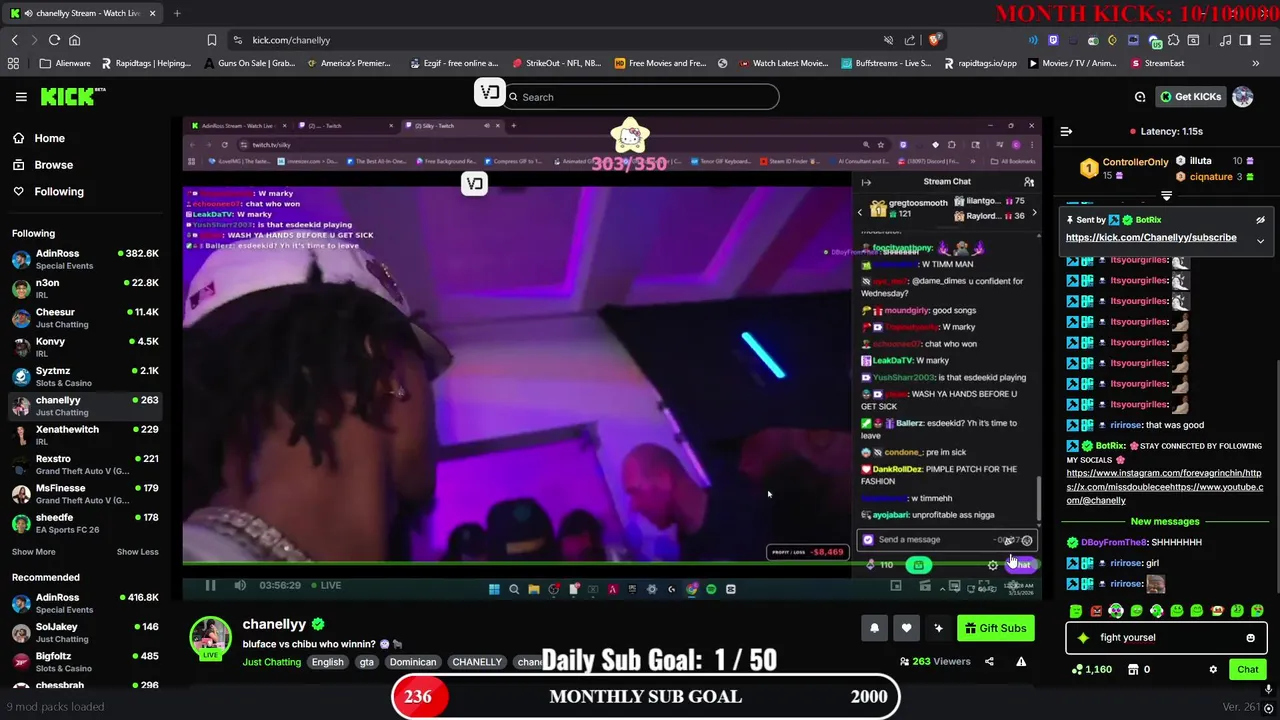This screenshot has width=1280, height=720.
Task: Open a new browser tab
Action: pos(177,13)
